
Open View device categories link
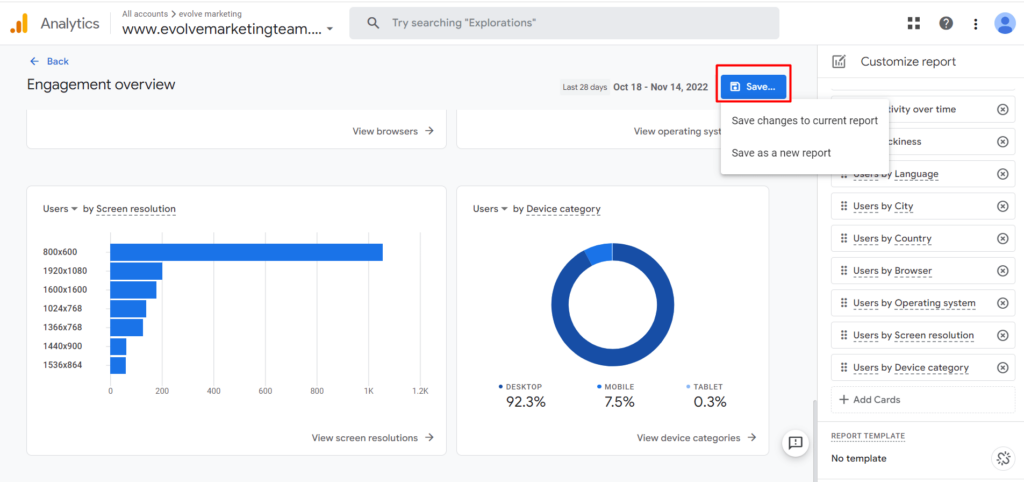click(x=697, y=438)
